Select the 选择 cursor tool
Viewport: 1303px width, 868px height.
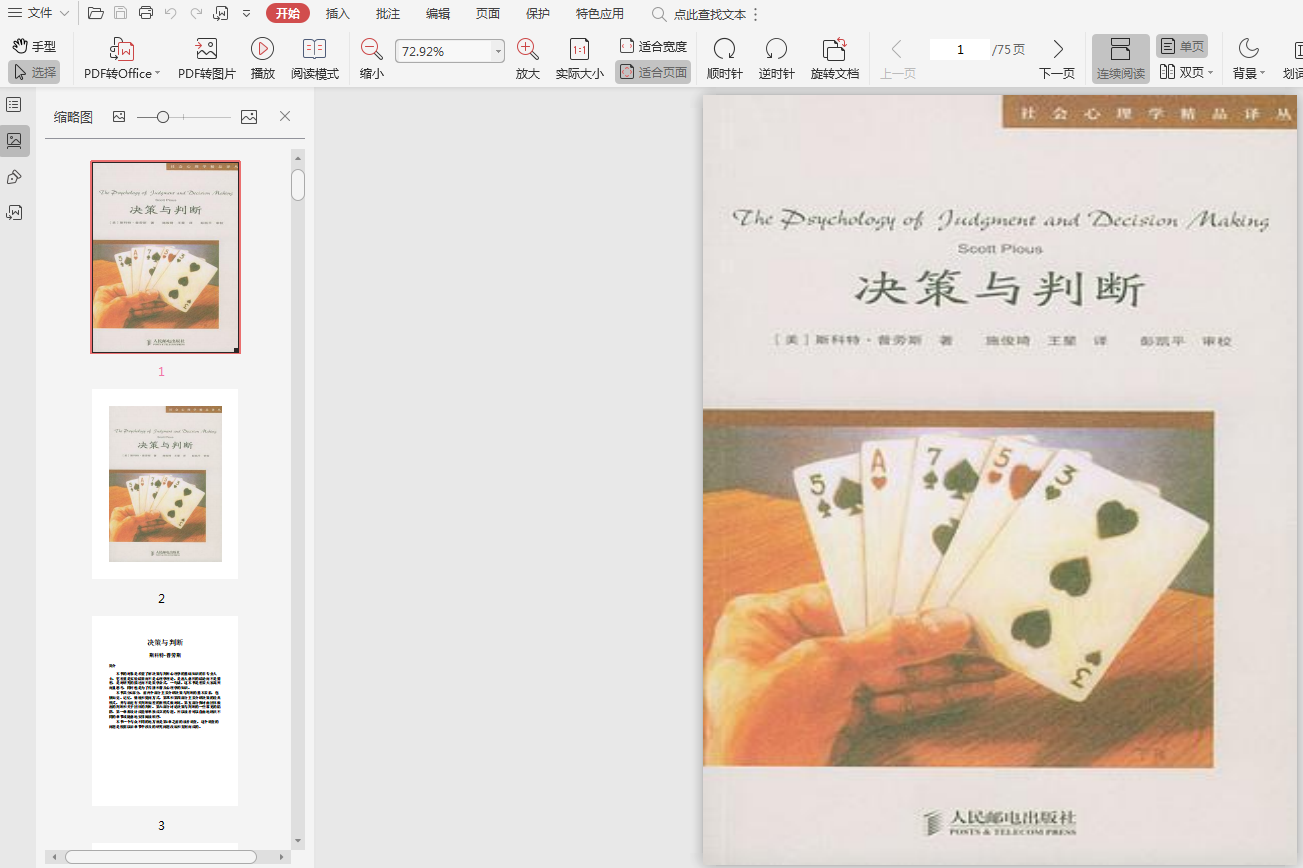(34, 72)
